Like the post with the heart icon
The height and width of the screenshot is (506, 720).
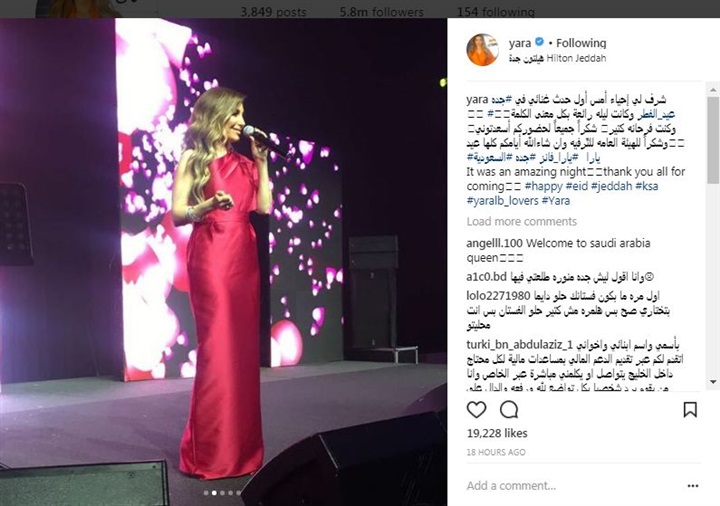tap(476, 409)
